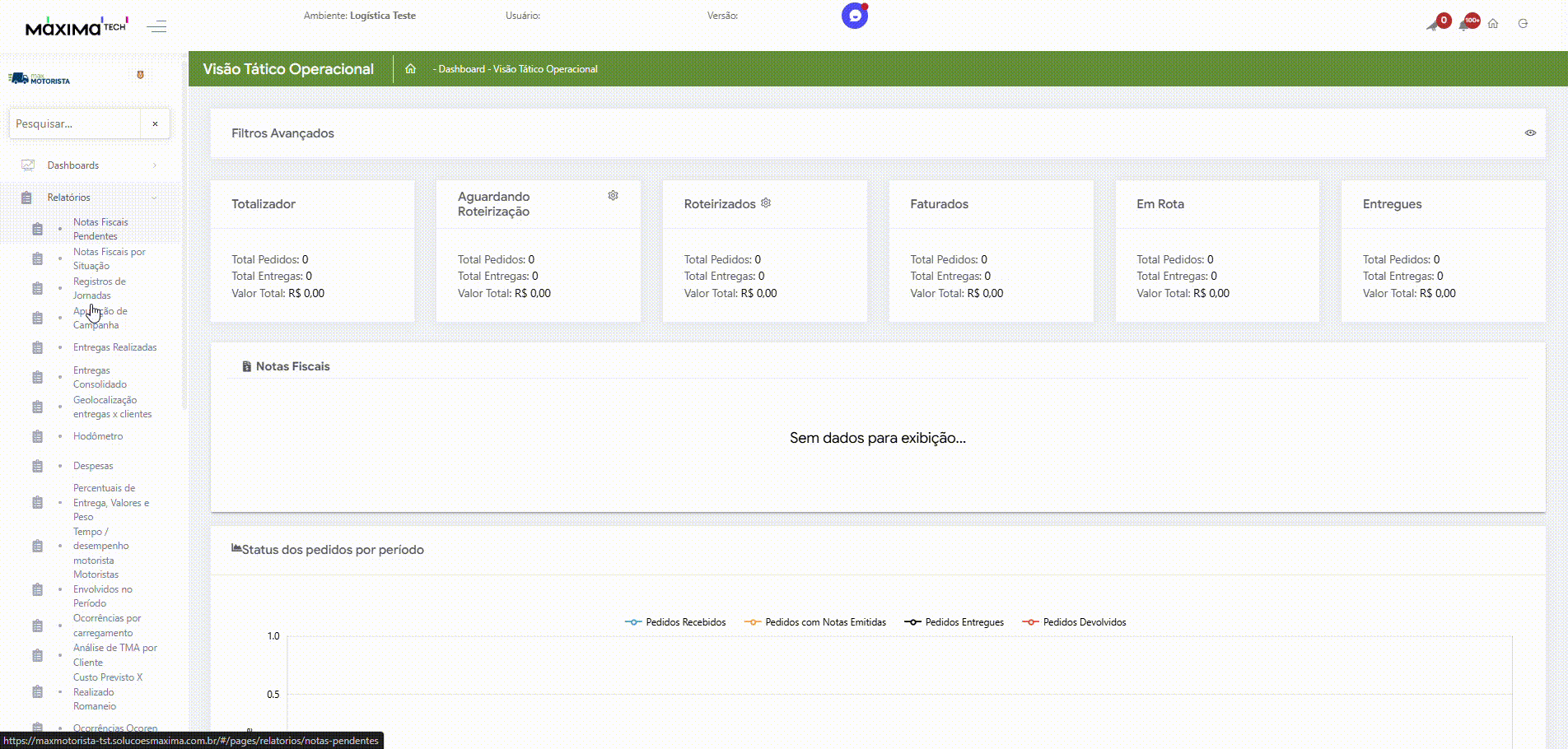Open the chat bubble icon in header
This screenshot has width=1568, height=749.
coord(854,16)
